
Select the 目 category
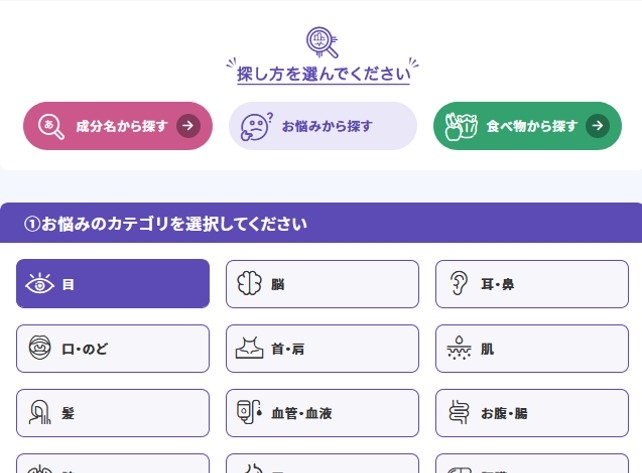113,284
